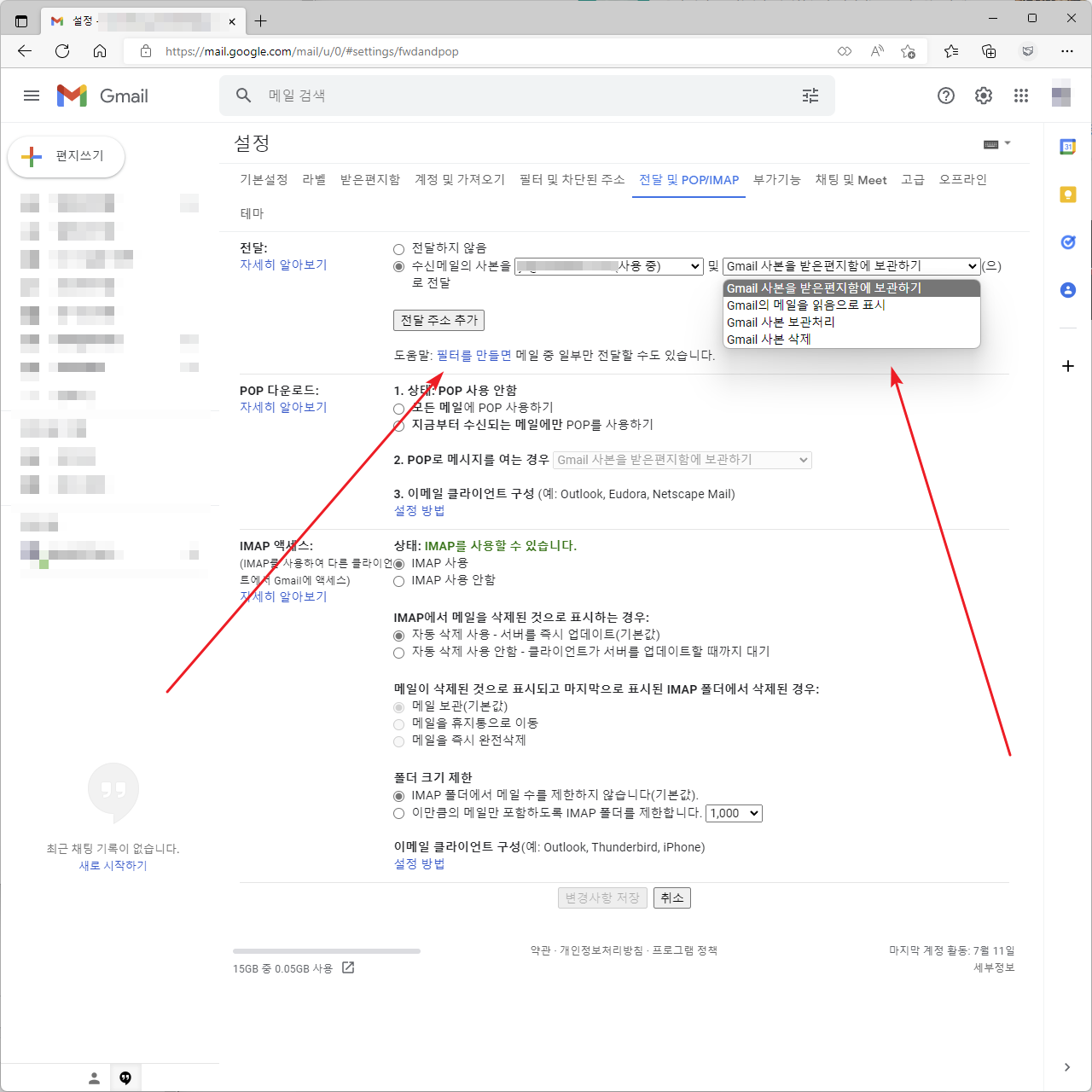1092x1092 pixels.
Task: Click the mail search magnifier icon
Action: click(244, 96)
